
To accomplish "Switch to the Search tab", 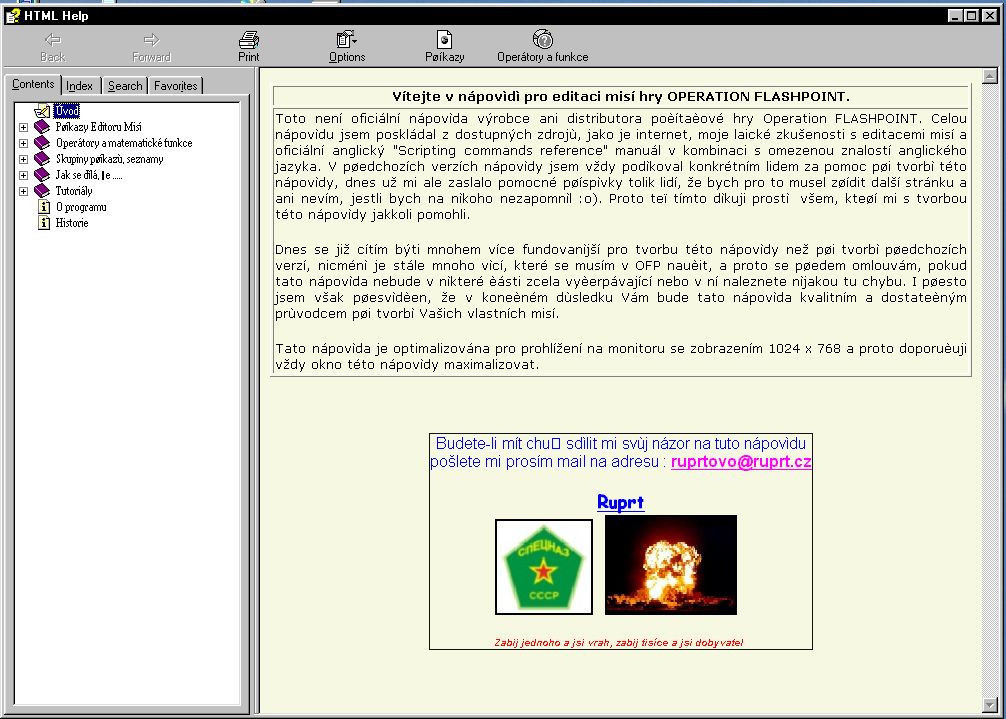I will [125, 86].
